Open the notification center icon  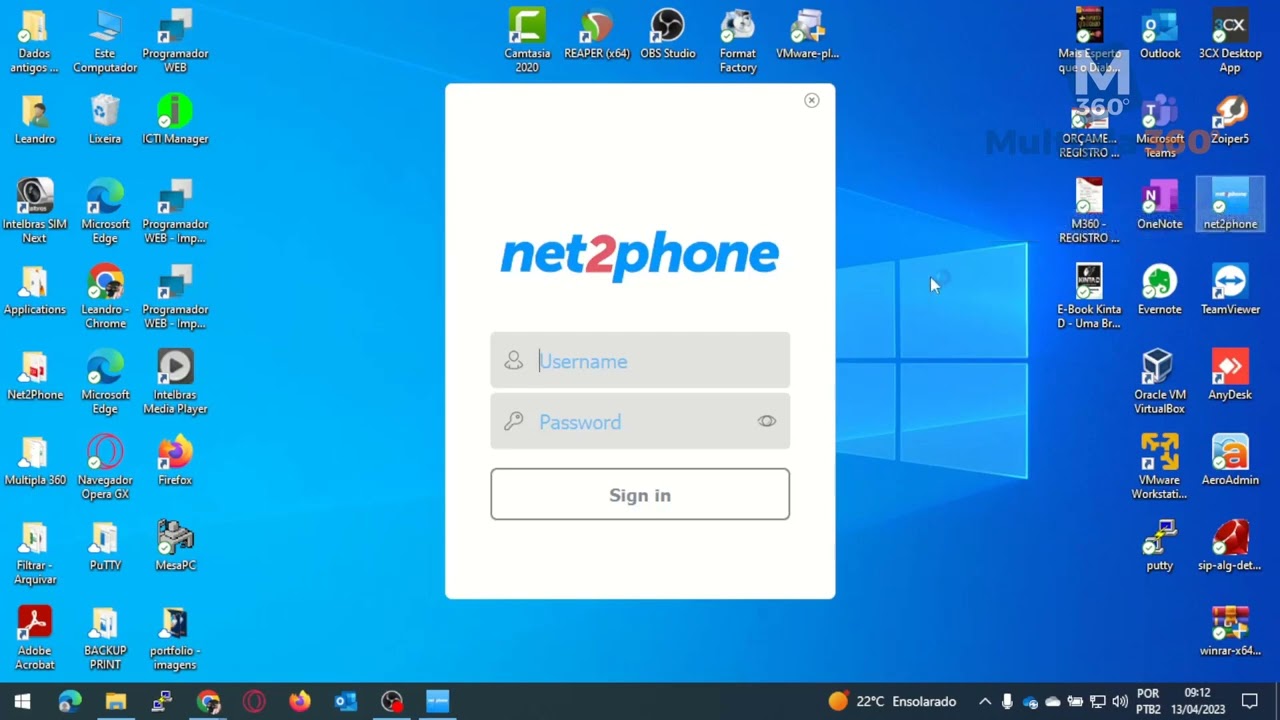(1250, 702)
